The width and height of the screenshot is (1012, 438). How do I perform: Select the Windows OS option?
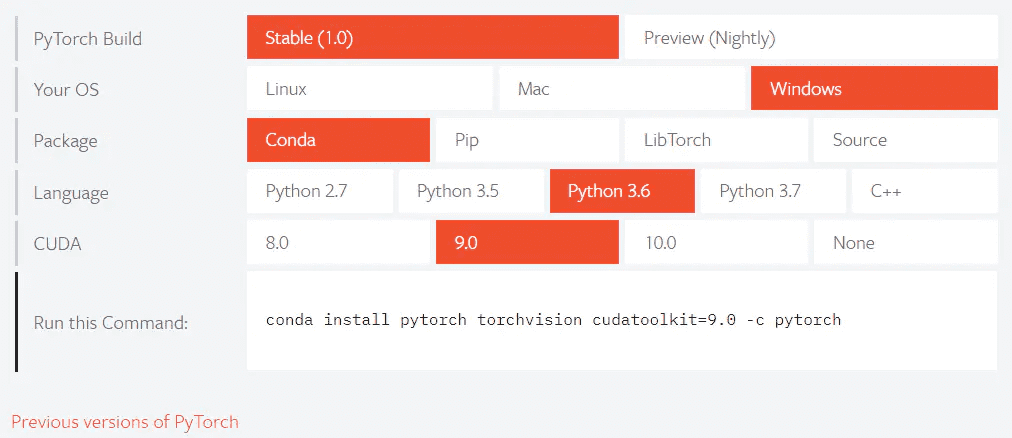point(875,88)
